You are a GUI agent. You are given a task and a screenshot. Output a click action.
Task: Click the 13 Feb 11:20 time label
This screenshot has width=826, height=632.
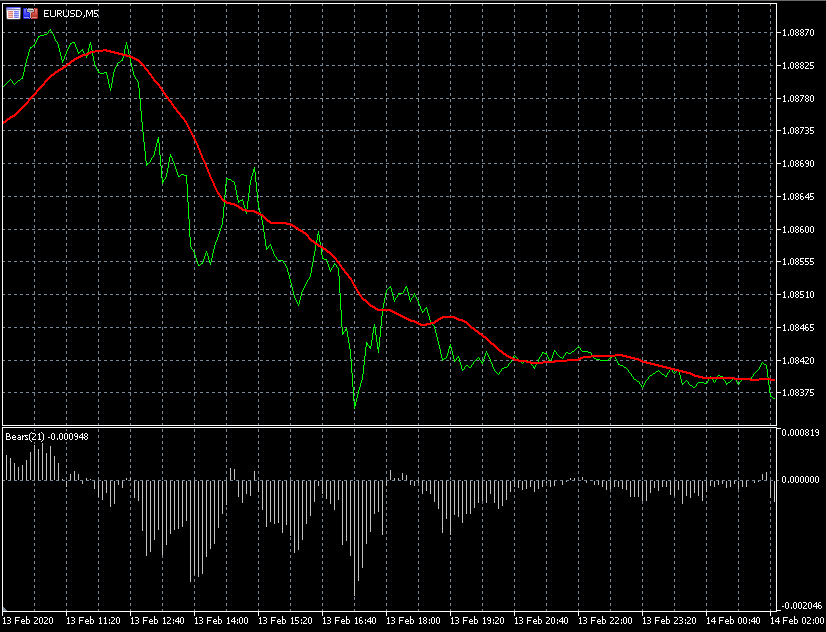pos(93,621)
